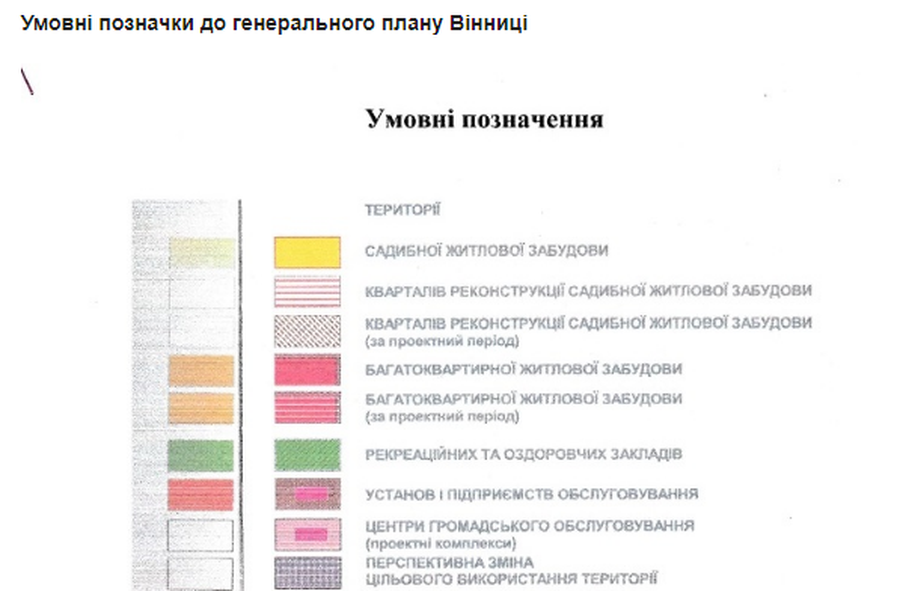
Task: Select the solid orange swatch in left column
Action: (201, 371)
